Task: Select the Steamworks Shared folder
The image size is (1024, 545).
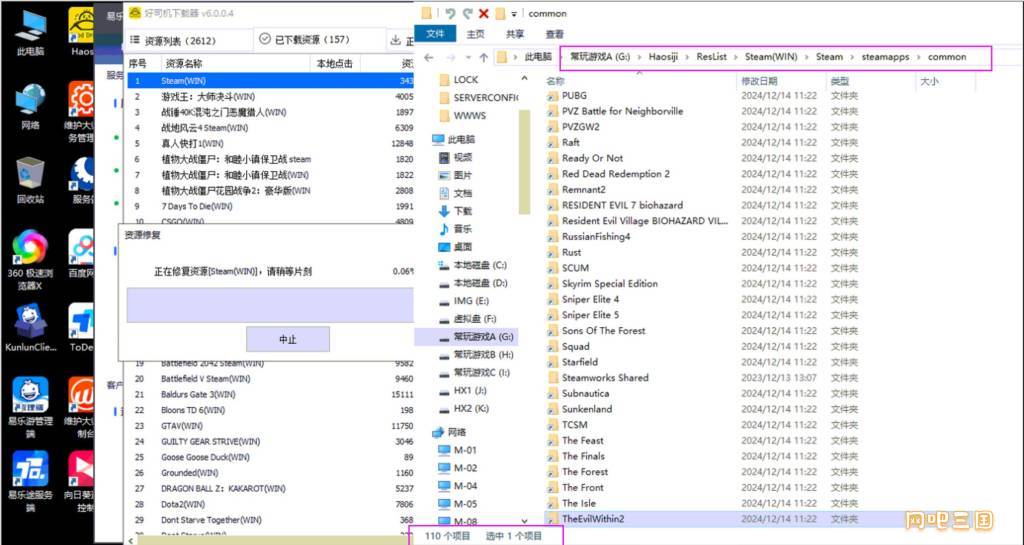Action: pyautogui.click(x=605, y=377)
